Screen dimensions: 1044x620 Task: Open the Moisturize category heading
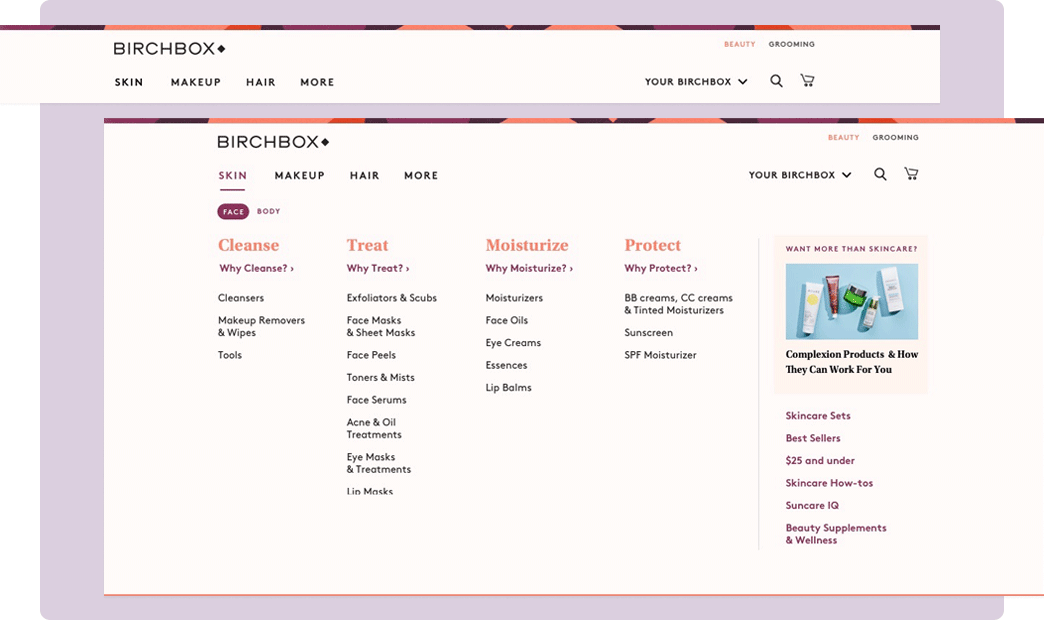[527, 245]
